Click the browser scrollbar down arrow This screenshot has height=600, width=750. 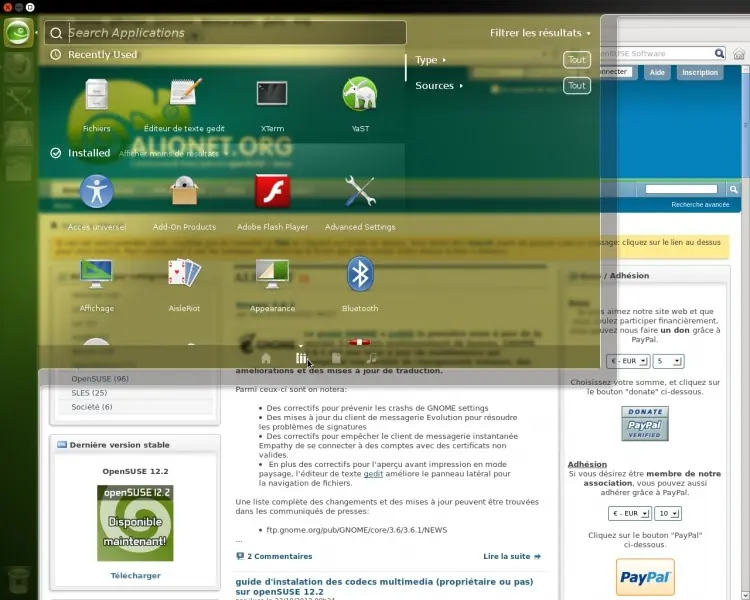pos(745,595)
